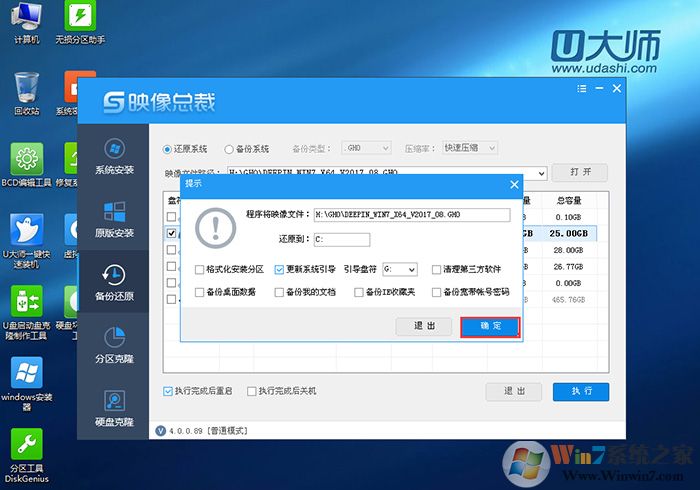The width and height of the screenshot is (700, 490).
Task: Enable the 格式化安装分区 checkbox
Action: [x=200, y=269]
